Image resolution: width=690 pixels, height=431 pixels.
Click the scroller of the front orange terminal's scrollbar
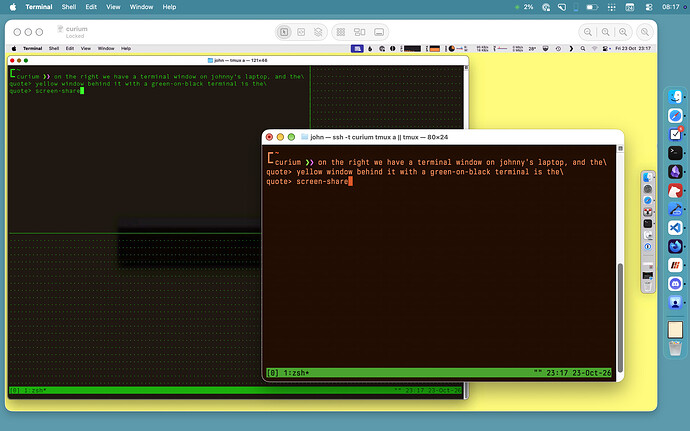(x=620, y=318)
